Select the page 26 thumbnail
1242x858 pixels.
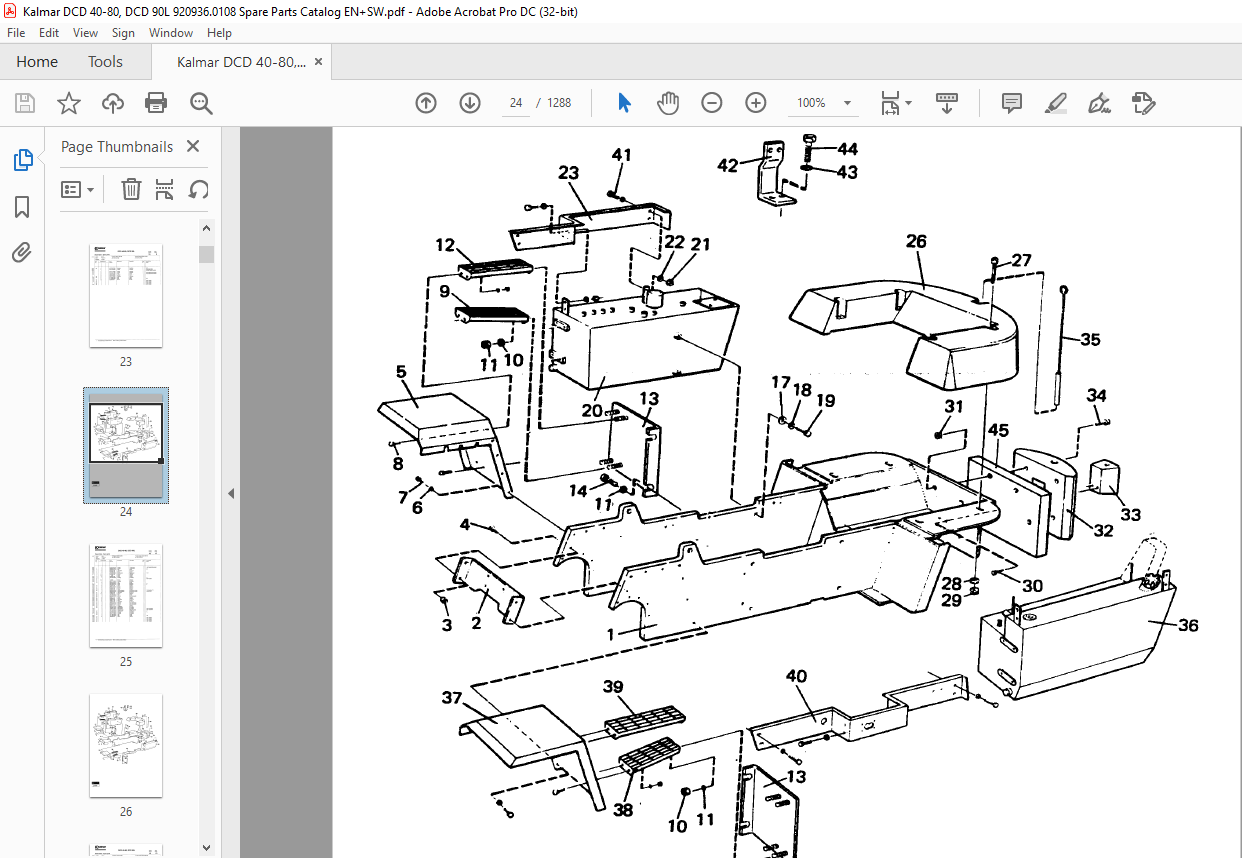coord(126,745)
